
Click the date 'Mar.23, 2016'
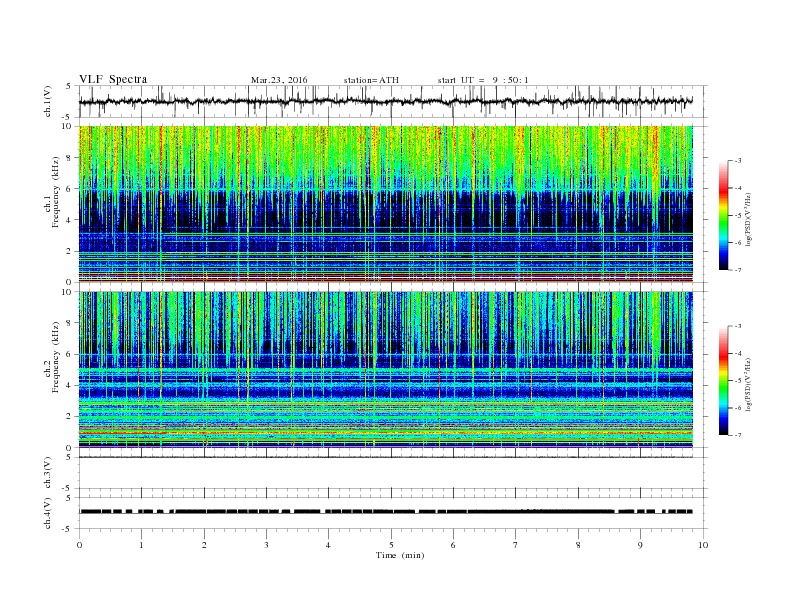pos(279,80)
